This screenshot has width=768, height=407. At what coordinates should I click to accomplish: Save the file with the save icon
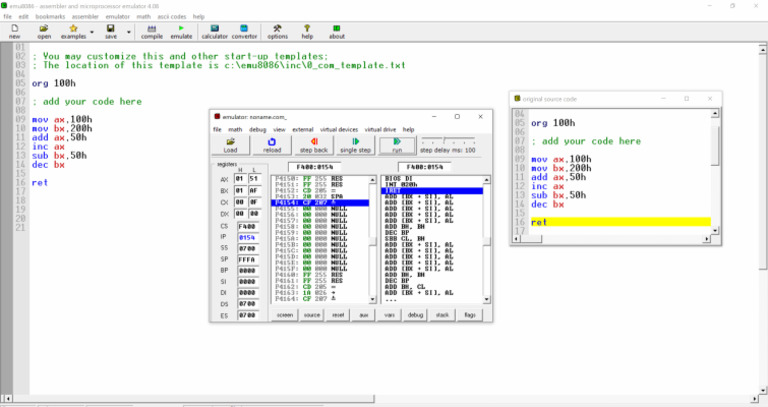coord(111,32)
